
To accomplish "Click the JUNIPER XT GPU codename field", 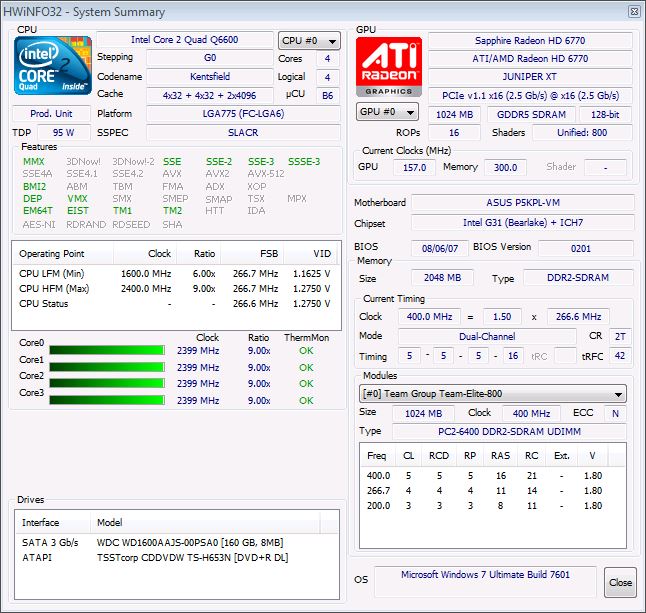I will (x=530, y=77).
